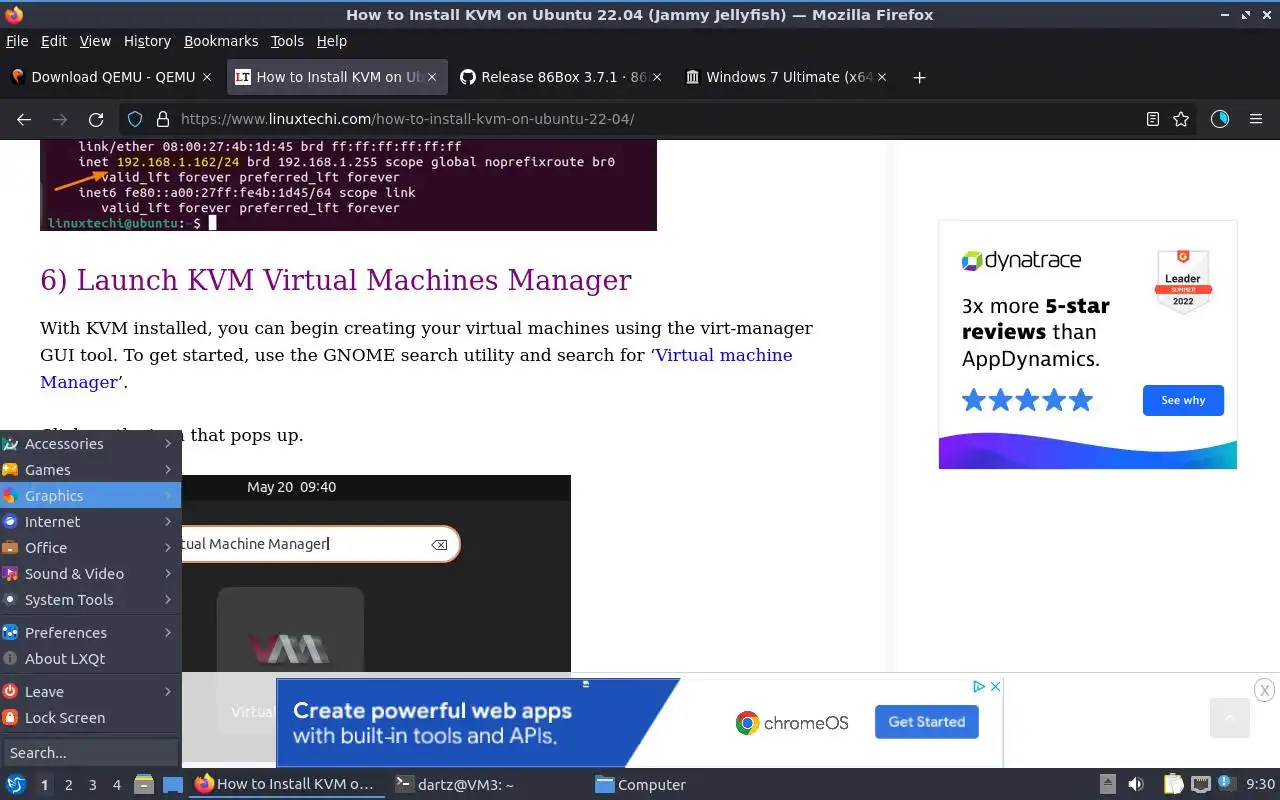Image resolution: width=1280 pixels, height=800 pixels.
Task: Open the Firefox hamburger application menu
Action: (1256, 119)
